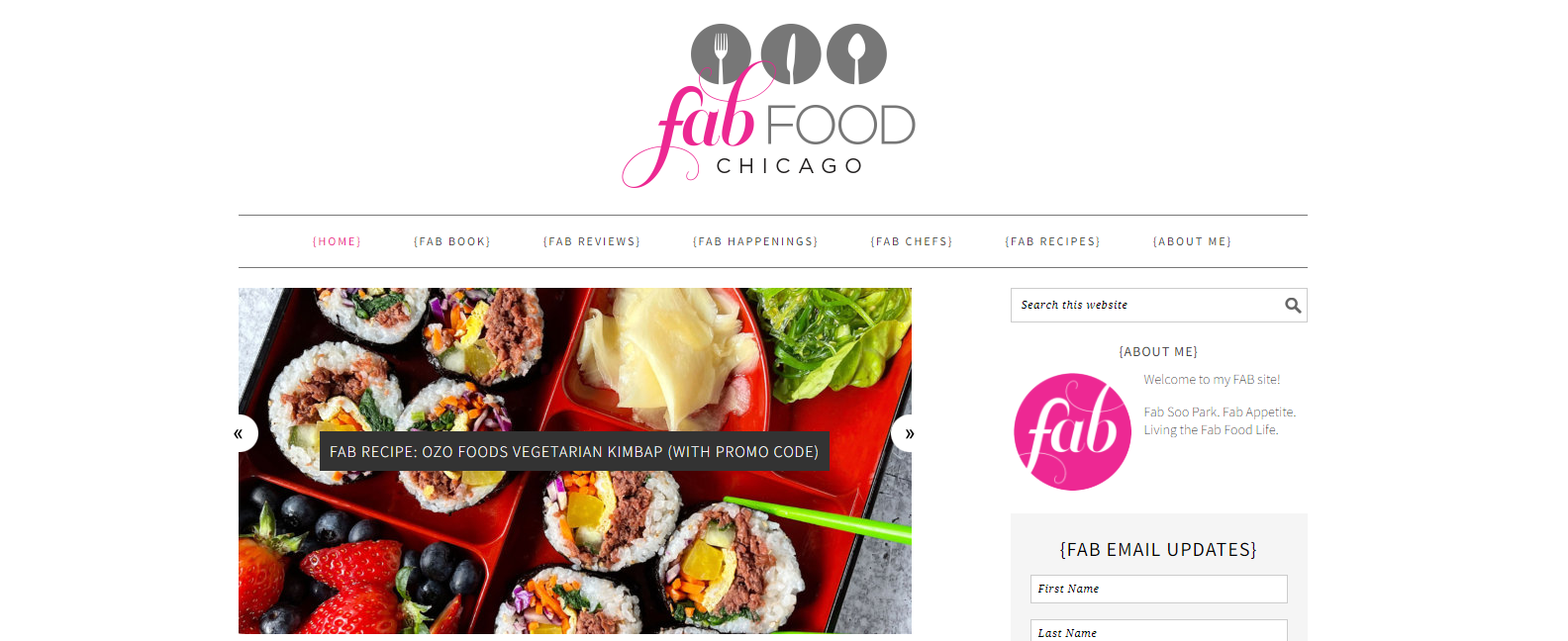1568x641 pixels.
Task: Visit the {ABOUT ME} nav link
Action: point(1193,241)
